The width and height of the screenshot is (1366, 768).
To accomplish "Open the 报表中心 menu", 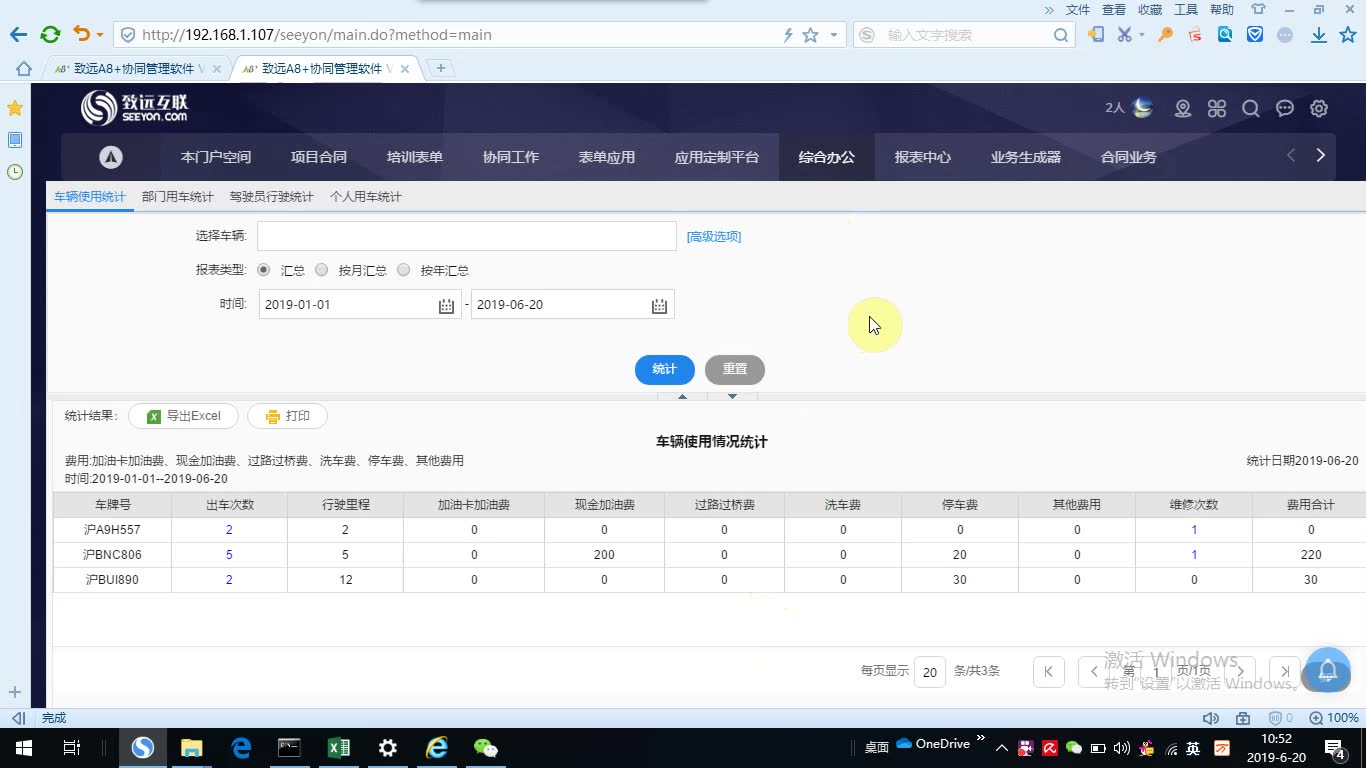I will 923,157.
